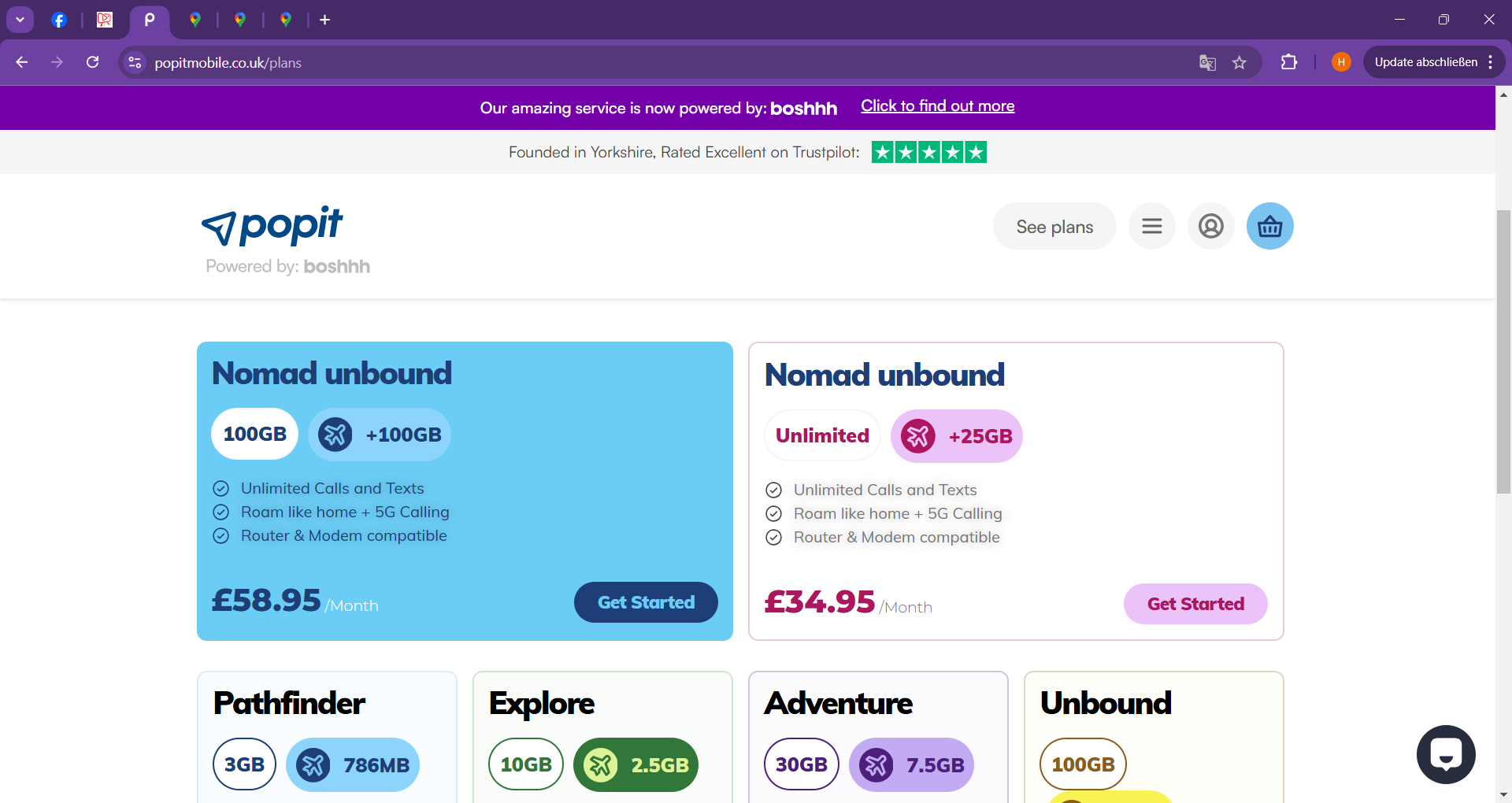
Task: Open a new browser tab
Action: (x=325, y=20)
